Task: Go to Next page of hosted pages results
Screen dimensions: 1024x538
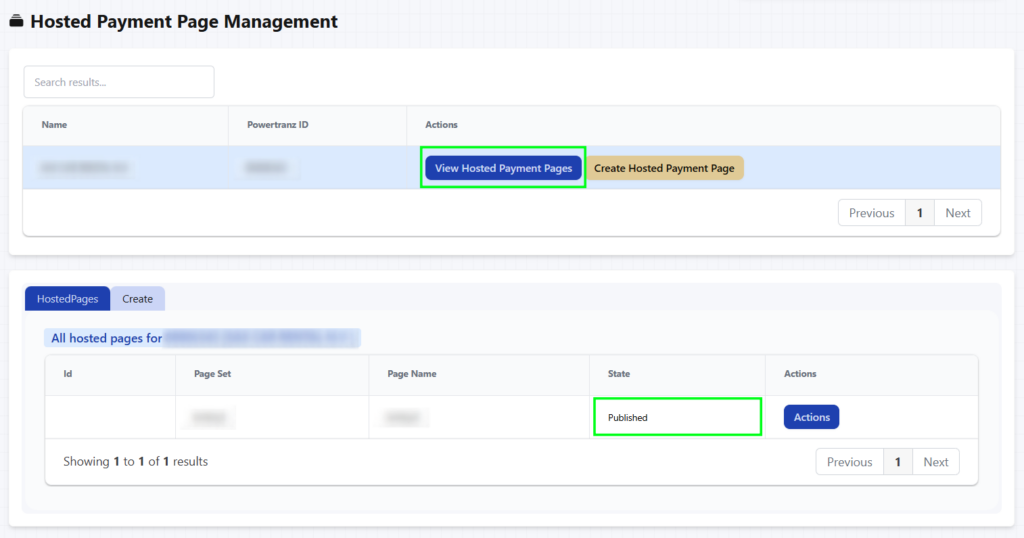Action: 935,462
